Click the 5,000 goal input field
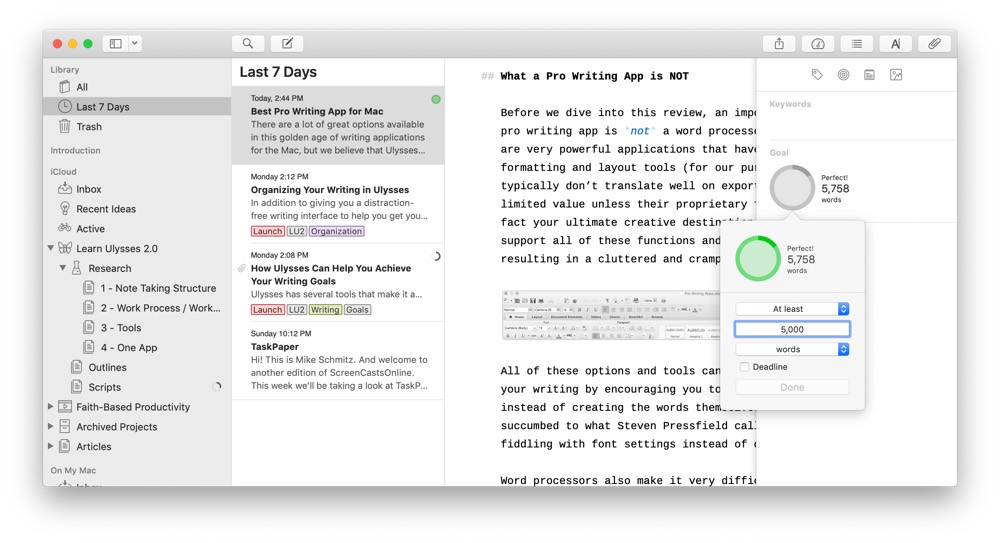 tap(792, 329)
